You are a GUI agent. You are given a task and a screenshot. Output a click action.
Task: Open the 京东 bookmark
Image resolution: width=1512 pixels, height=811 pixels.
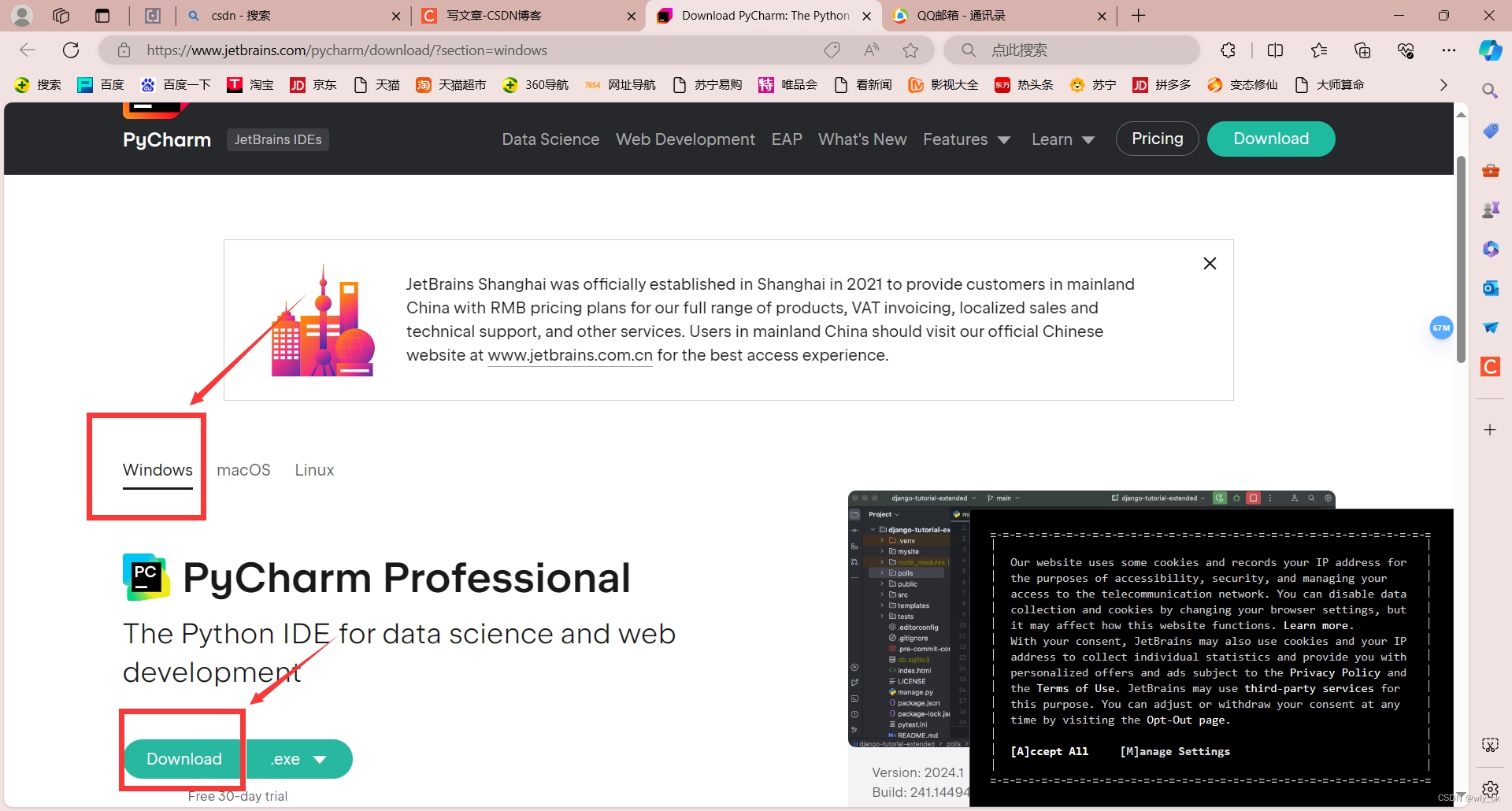313,85
